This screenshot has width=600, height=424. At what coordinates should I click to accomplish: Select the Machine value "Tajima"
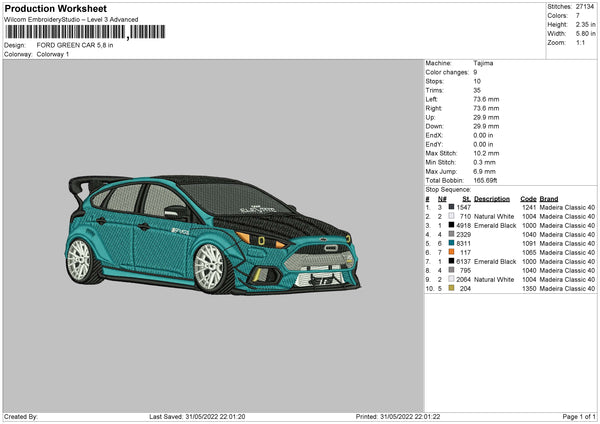pyautogui.click(x=483, y=63)
